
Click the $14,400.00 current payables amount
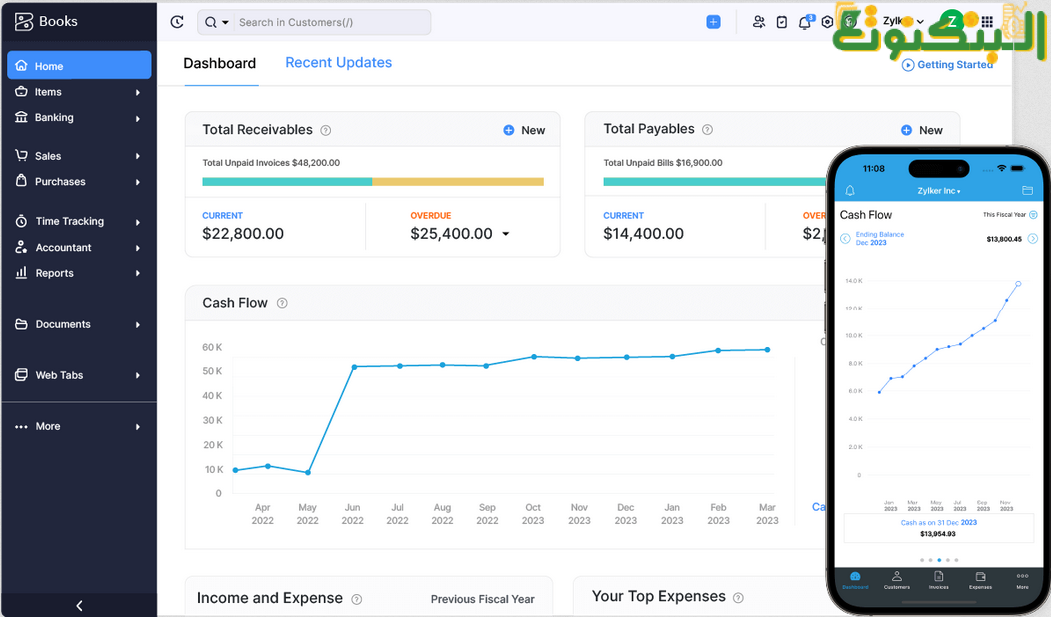pyautogui.click(x=643, y=234)
